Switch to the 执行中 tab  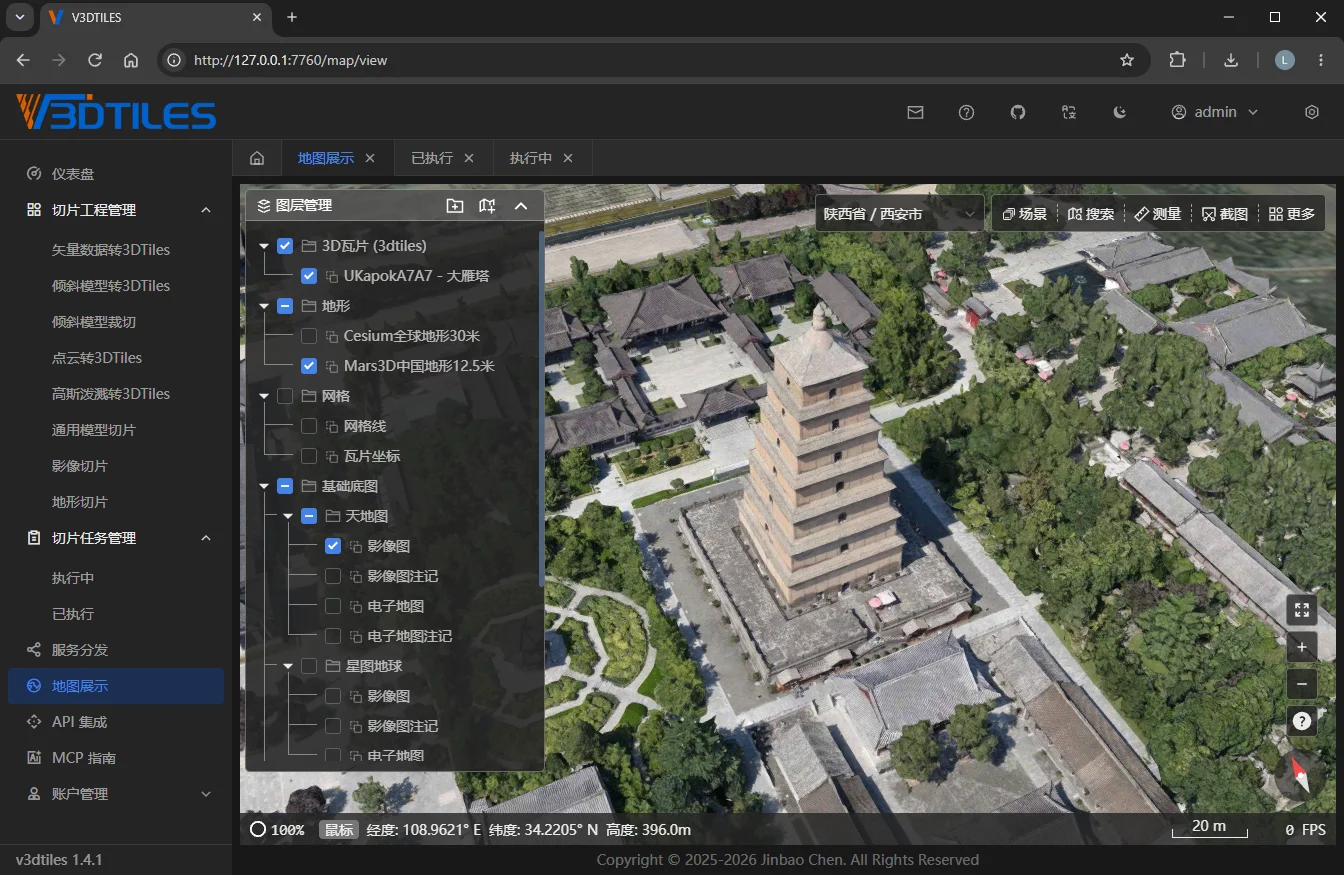click(x=531, y=158)
